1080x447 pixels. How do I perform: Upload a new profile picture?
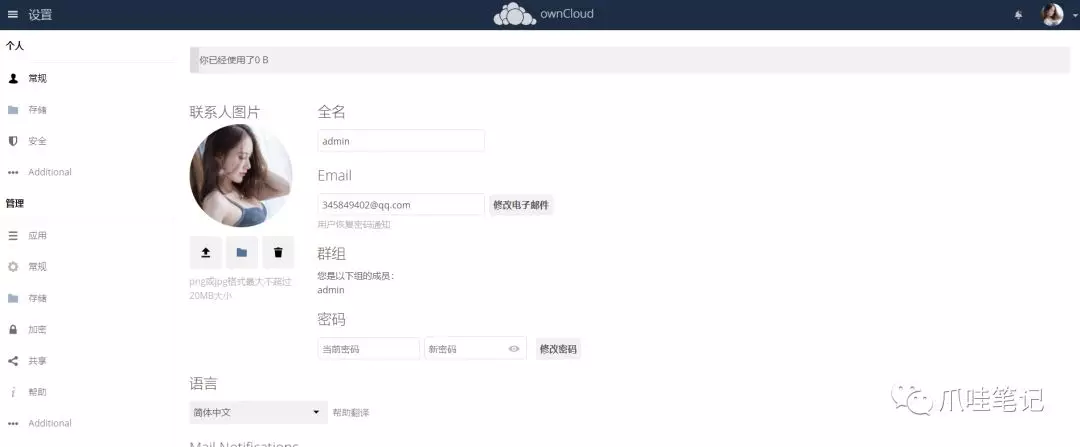click(x=205, y=253)
